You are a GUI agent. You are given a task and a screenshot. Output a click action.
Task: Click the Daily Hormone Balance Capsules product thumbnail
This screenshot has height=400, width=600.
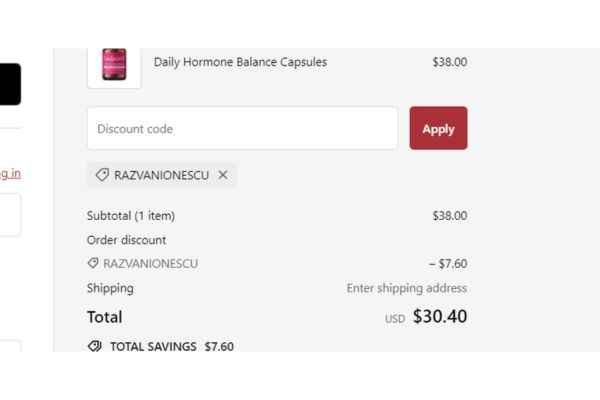[x=114, y=65]
